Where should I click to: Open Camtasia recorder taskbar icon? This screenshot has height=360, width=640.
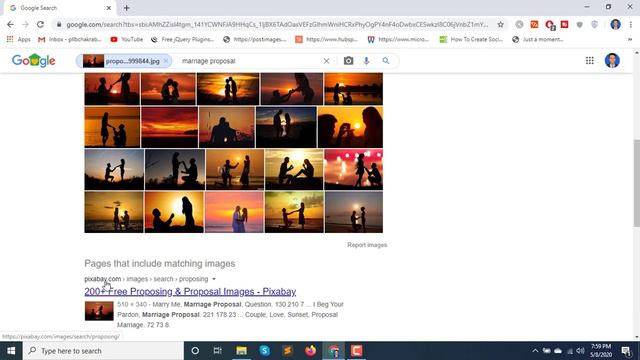pos(356,351)
